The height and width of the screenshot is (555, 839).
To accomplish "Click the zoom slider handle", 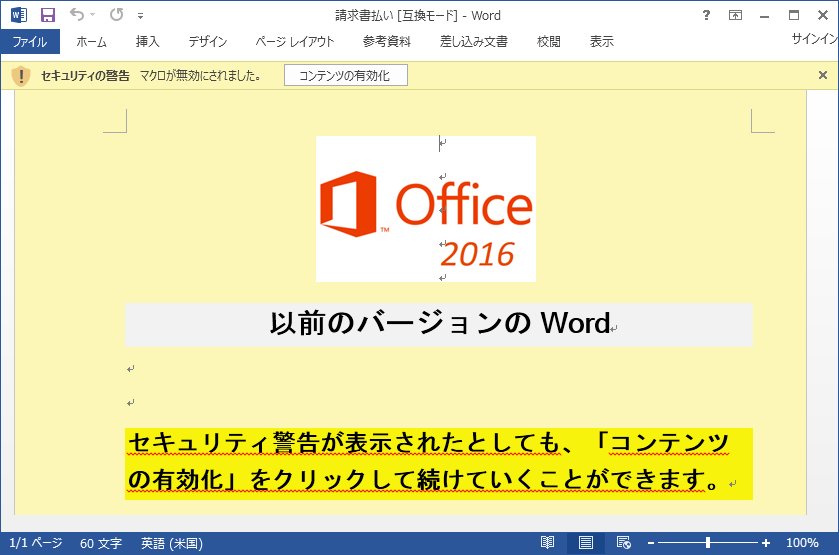I will 708,543.
